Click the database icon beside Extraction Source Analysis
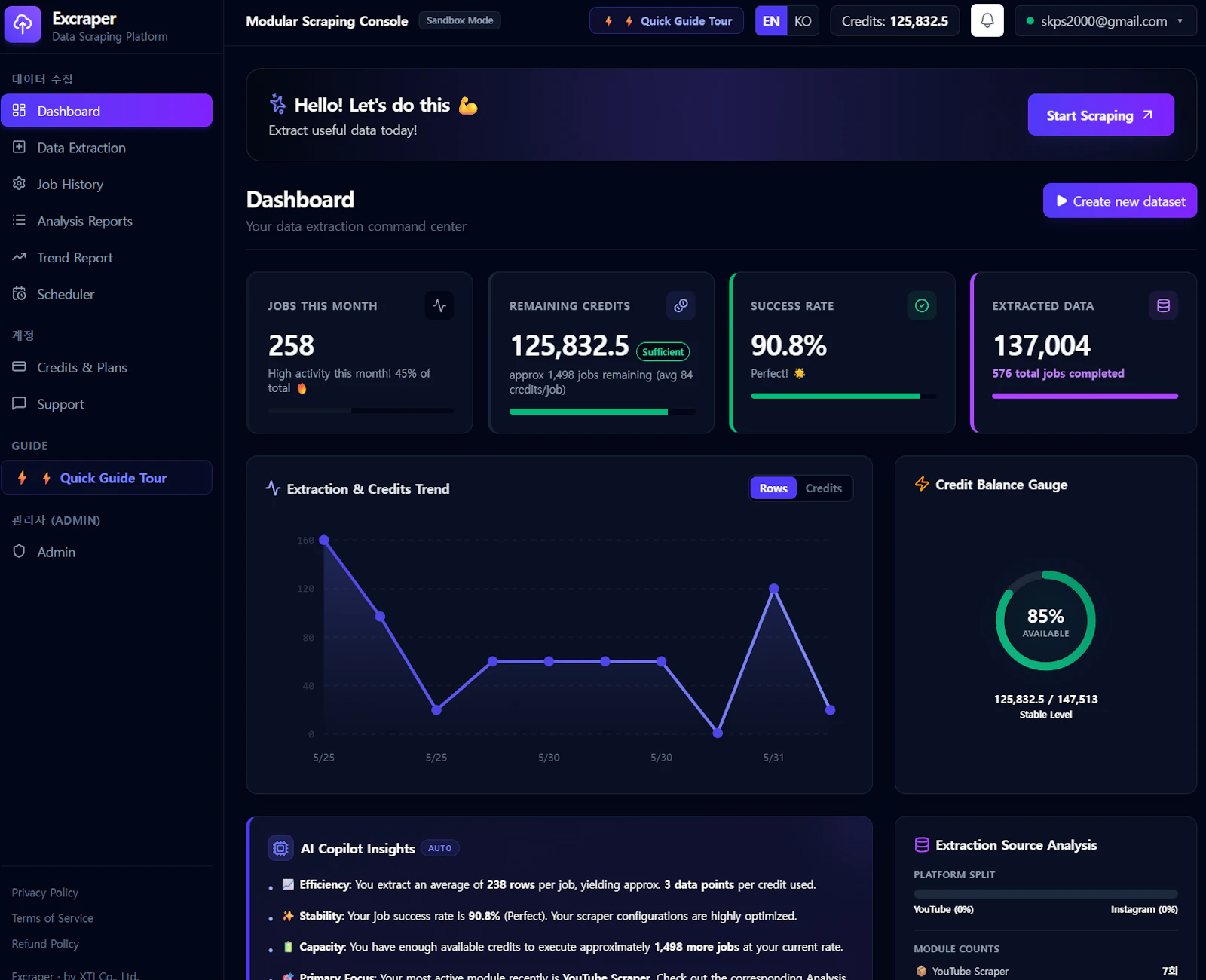The height and width of the screenshot is (980, 1206). tap(922, 844)
